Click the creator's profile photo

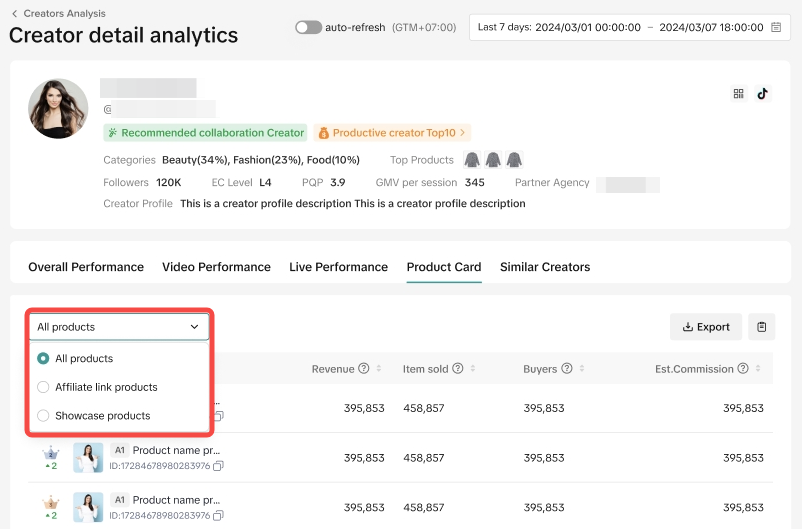click(x=58, y=108)
